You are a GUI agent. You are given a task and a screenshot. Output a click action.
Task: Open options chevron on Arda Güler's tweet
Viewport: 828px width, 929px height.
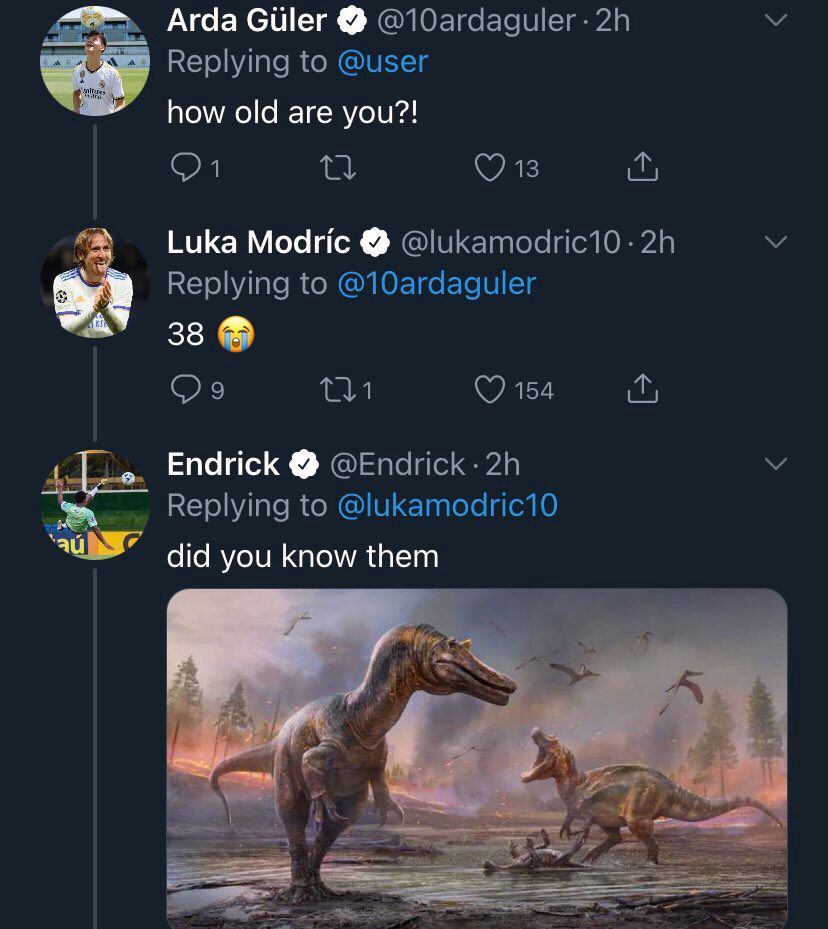[775, 21]
